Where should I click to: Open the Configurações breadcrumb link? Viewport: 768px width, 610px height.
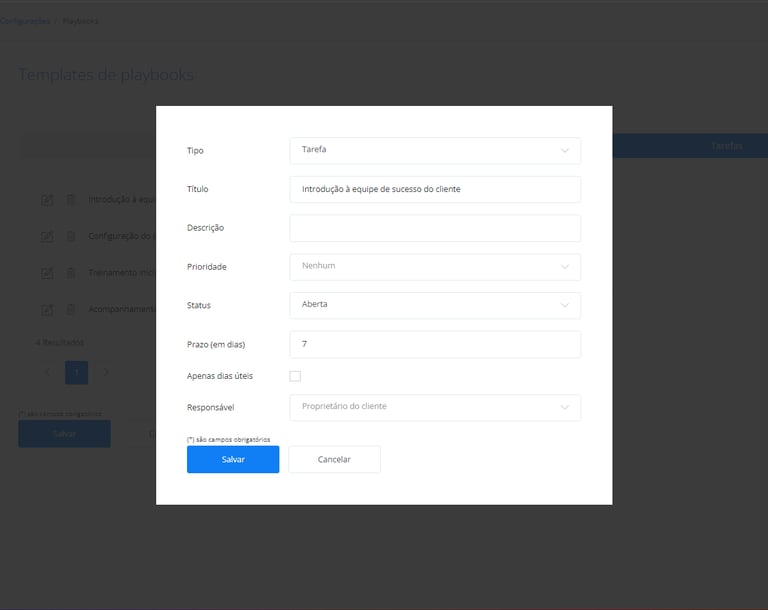24,21
